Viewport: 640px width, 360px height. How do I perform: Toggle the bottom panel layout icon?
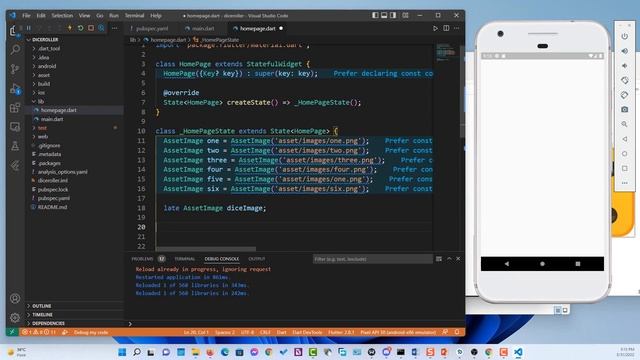click(384, 16)
